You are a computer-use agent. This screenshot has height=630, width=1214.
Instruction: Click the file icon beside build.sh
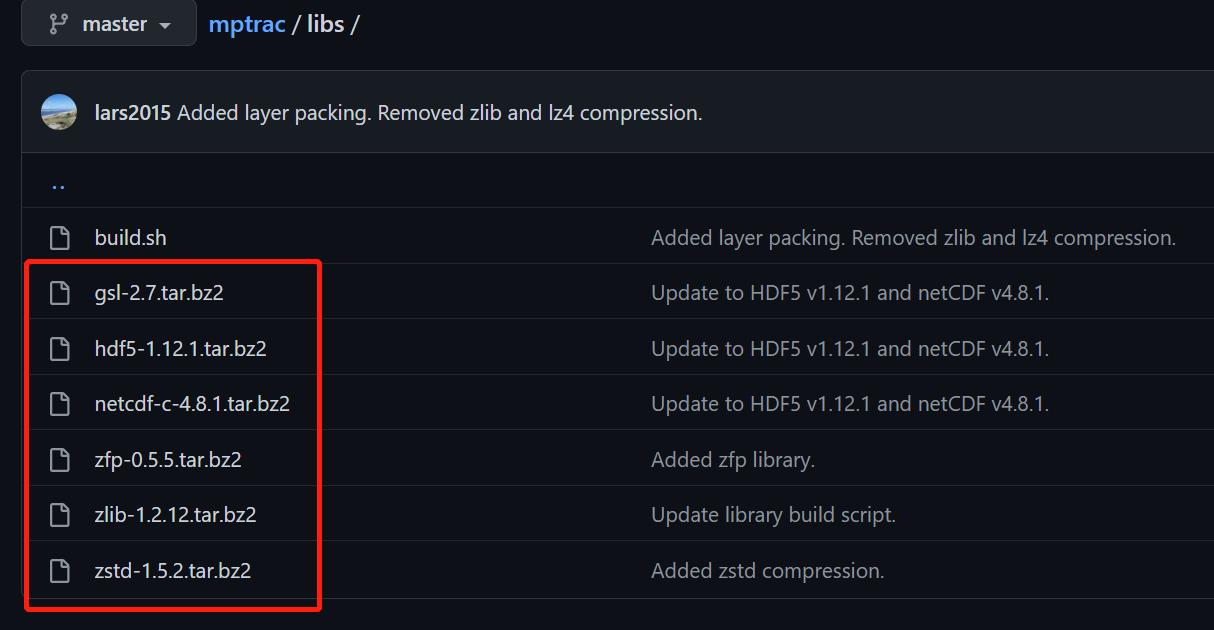click(60, 238)
